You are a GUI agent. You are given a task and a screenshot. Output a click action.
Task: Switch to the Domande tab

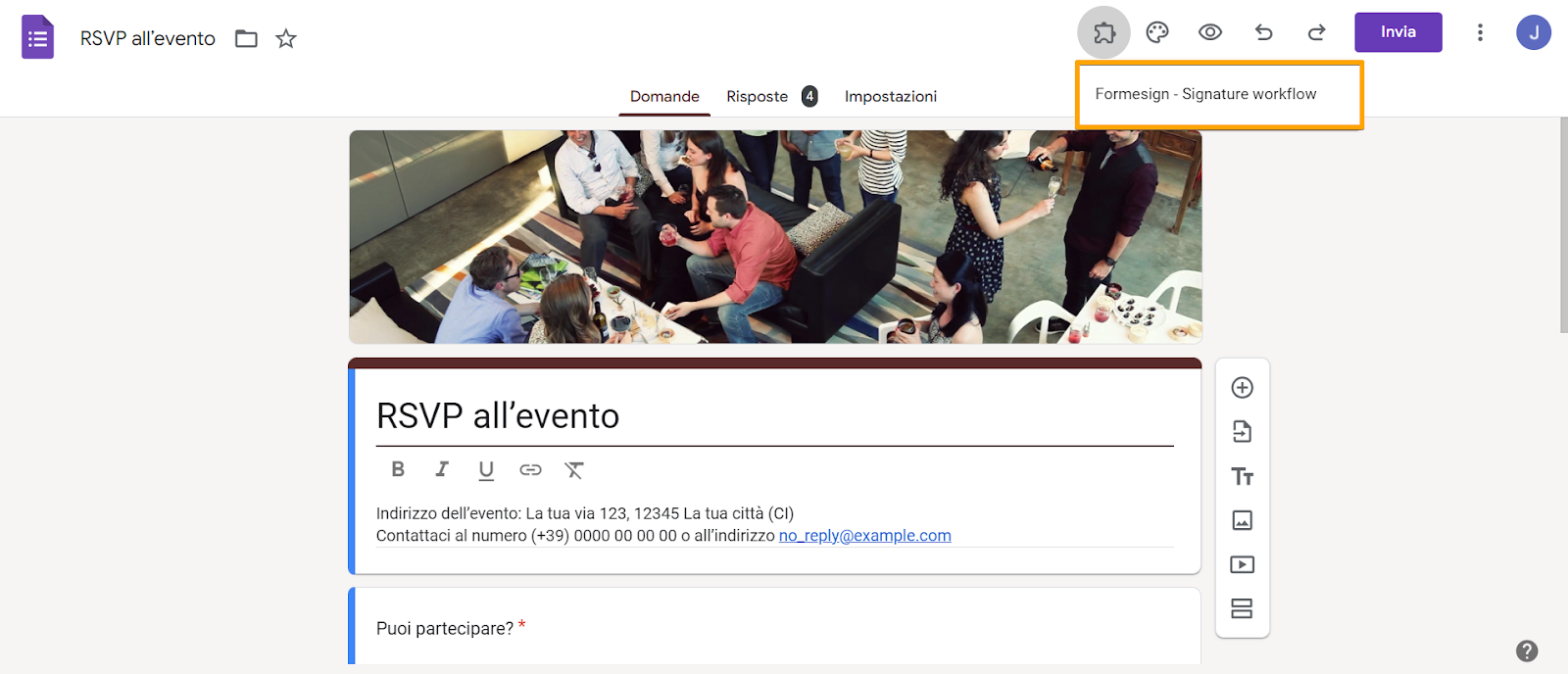pyautogui.click(x=664, y=96)
